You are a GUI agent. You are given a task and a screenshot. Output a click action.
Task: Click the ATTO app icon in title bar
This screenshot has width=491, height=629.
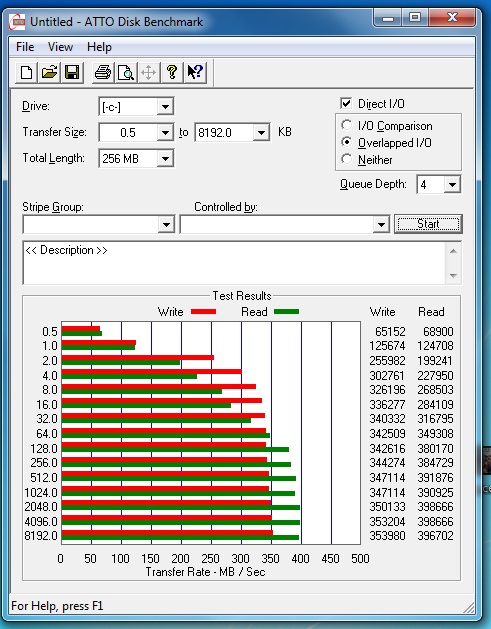click(x=17, y=22)
